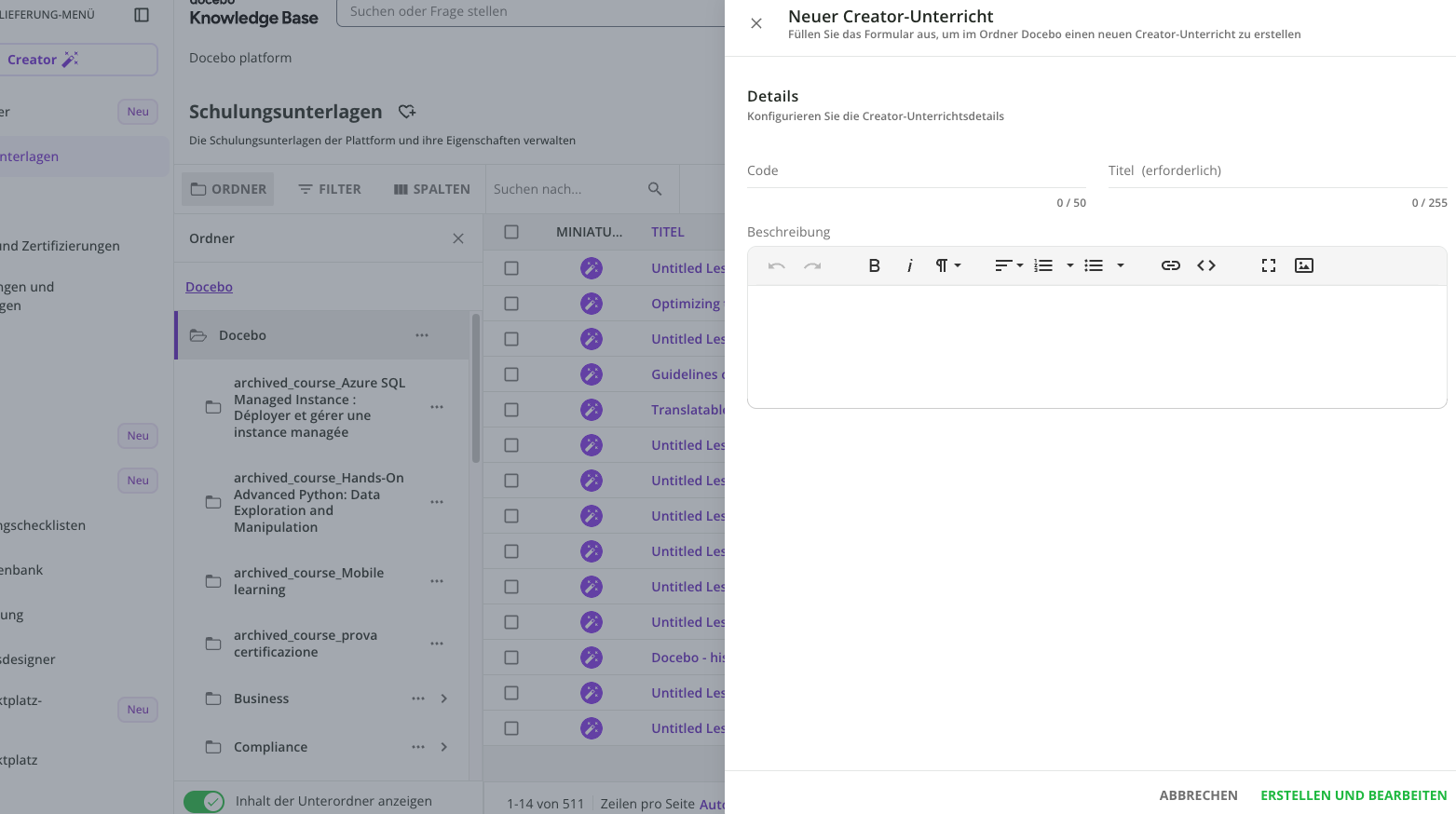Click the redo arrow in editor toolbar

click(812, 265)
